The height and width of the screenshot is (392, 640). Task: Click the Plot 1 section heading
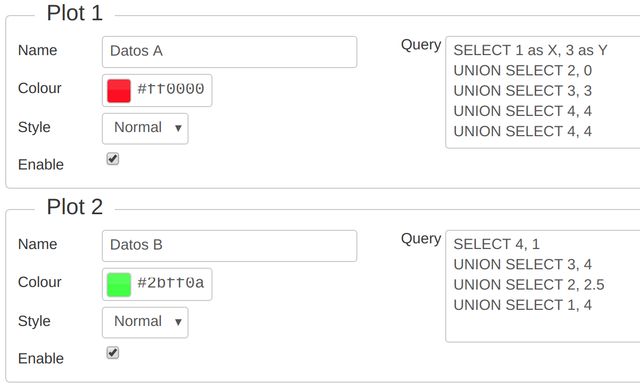75,13
